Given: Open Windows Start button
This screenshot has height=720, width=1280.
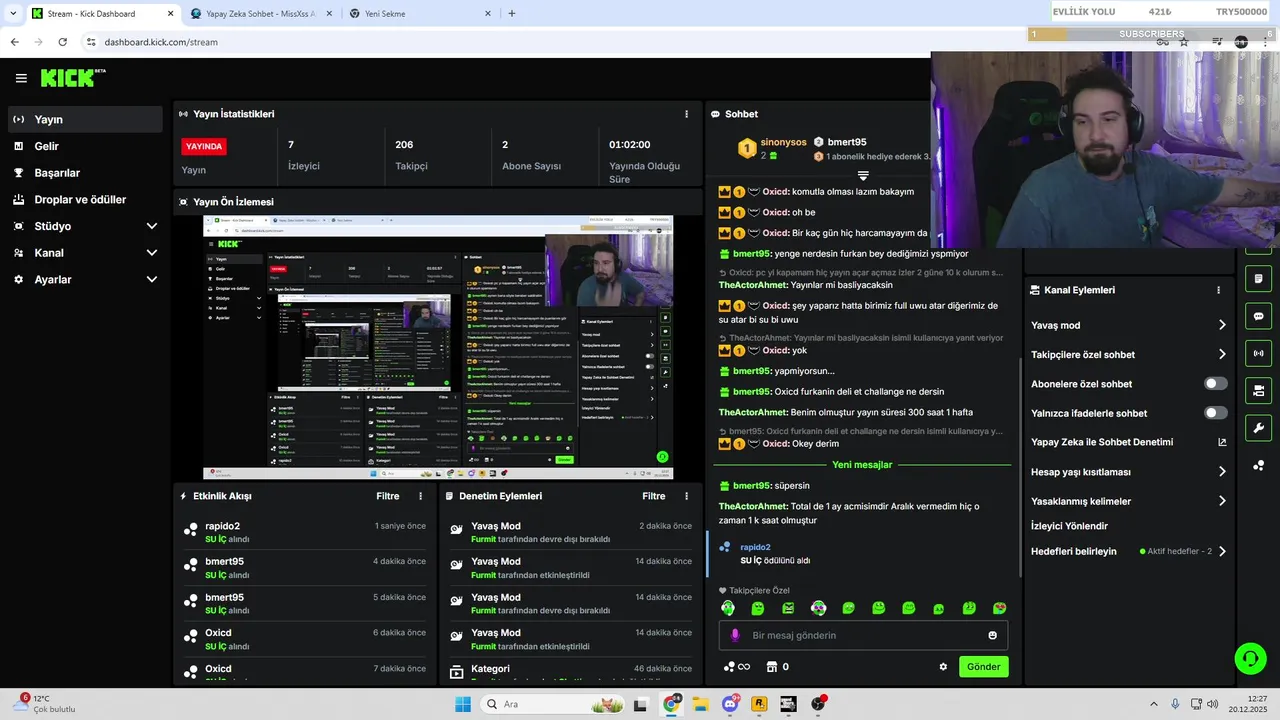Looking at the screenshot, I should [463, 704].
